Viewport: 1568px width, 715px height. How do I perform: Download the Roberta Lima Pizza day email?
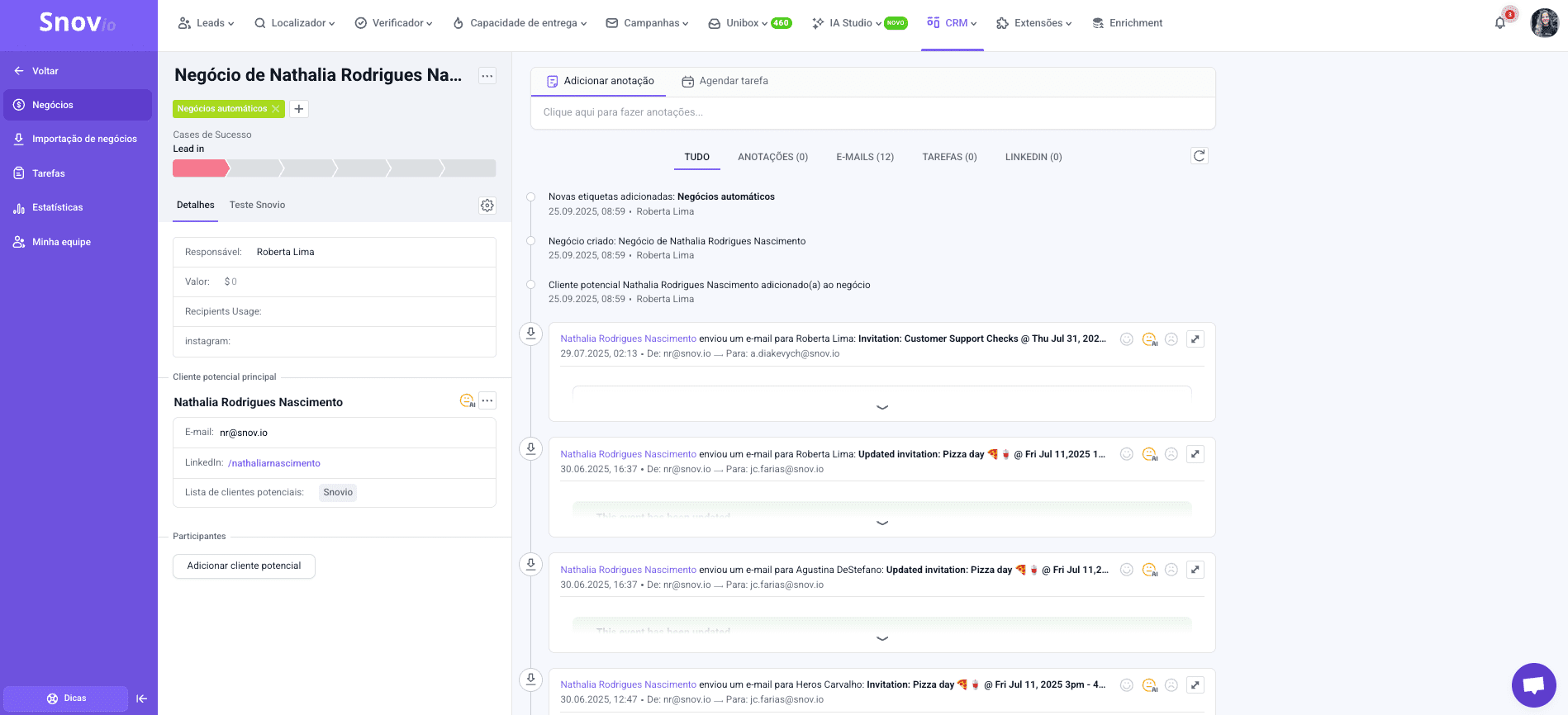pos(531,449)
